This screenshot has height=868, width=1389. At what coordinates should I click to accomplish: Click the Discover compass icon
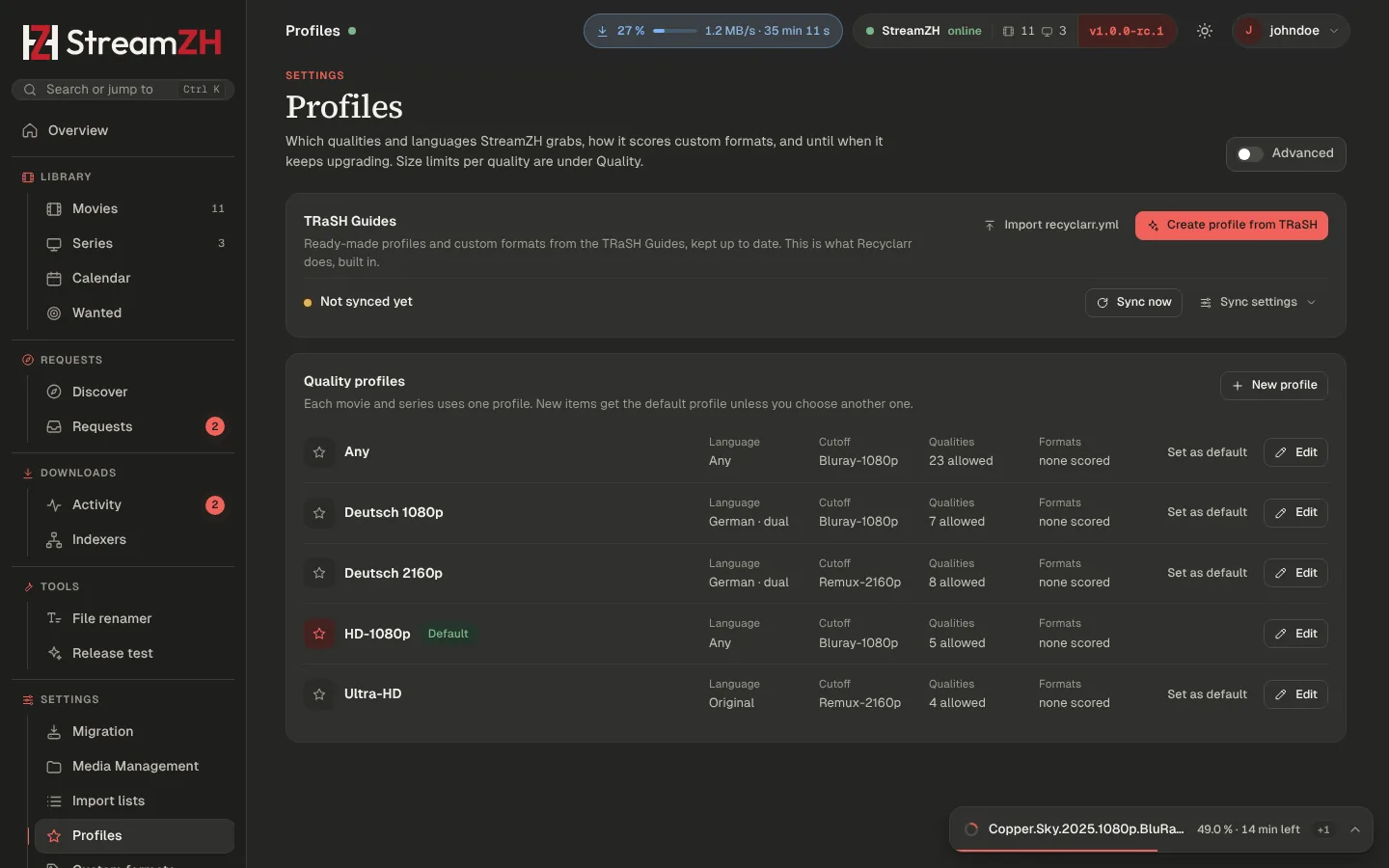(x=54, y=393)
